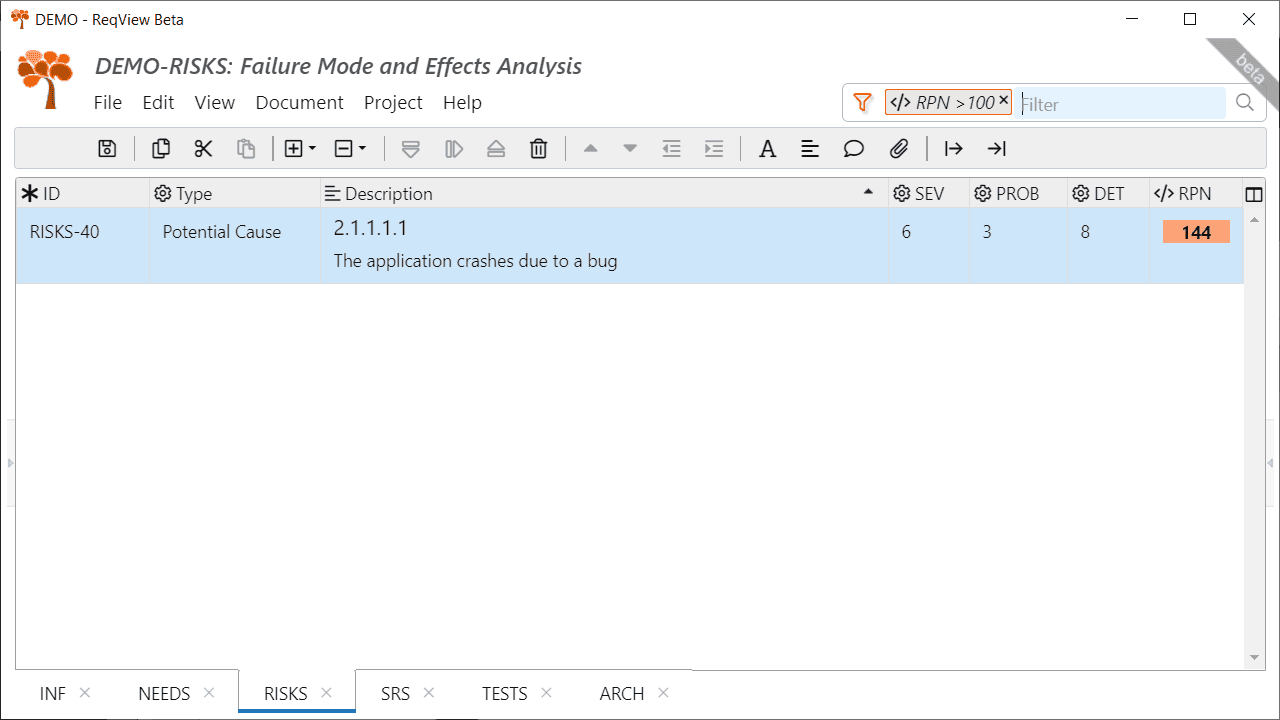Switch to the TESTS tab

tap(505, 694)
